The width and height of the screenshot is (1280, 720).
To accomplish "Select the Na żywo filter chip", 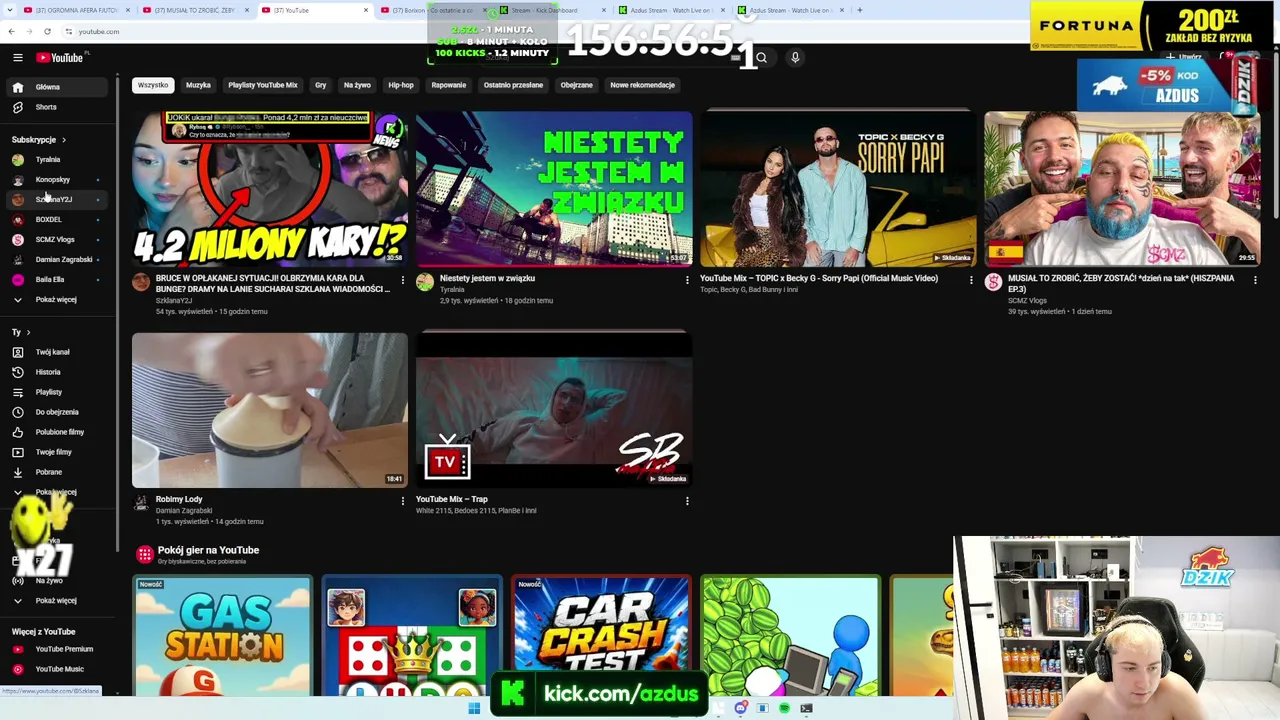I will 357,85.
